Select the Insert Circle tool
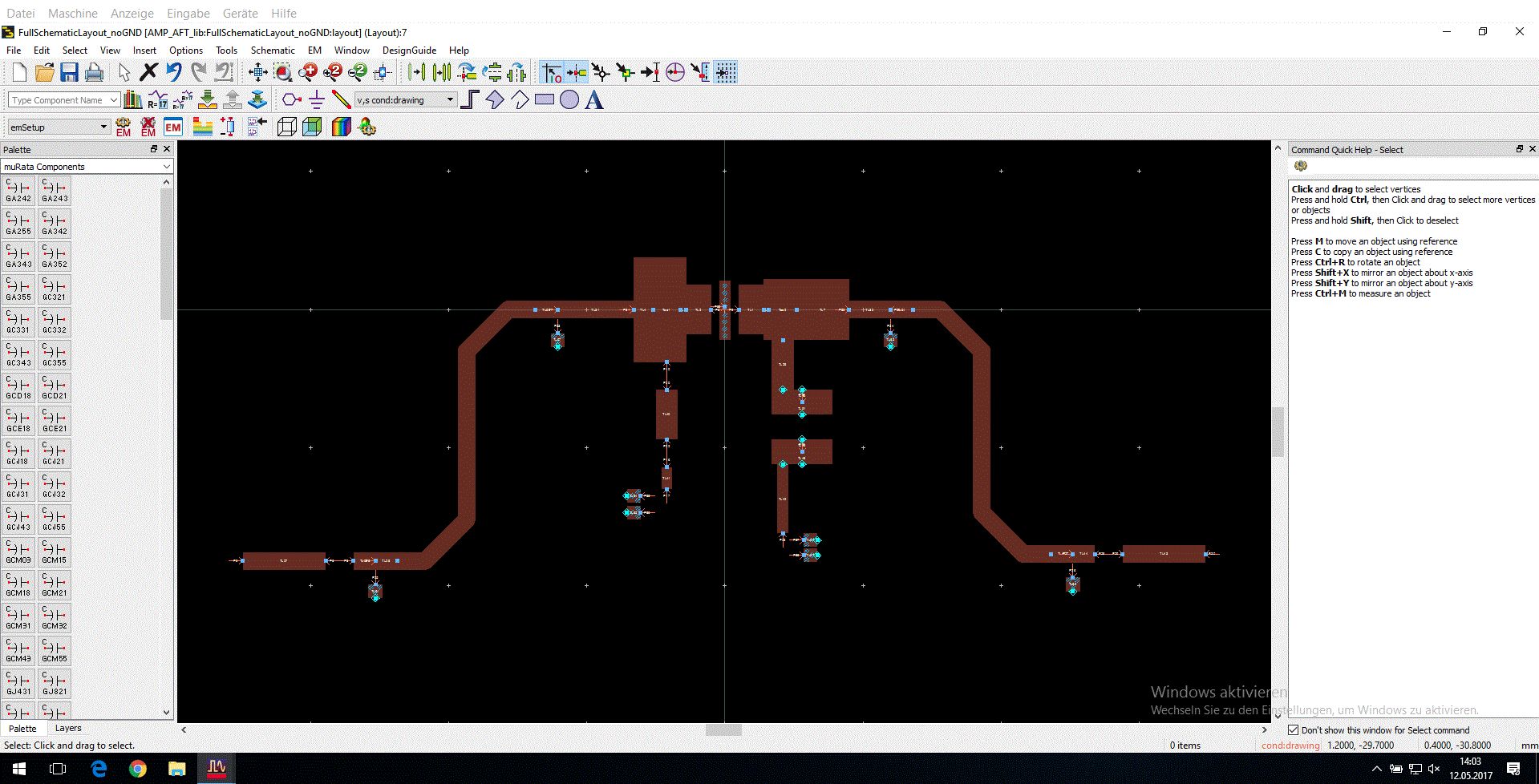The height and width of the screenshot is (784, 1539). (x=569, y=100)
